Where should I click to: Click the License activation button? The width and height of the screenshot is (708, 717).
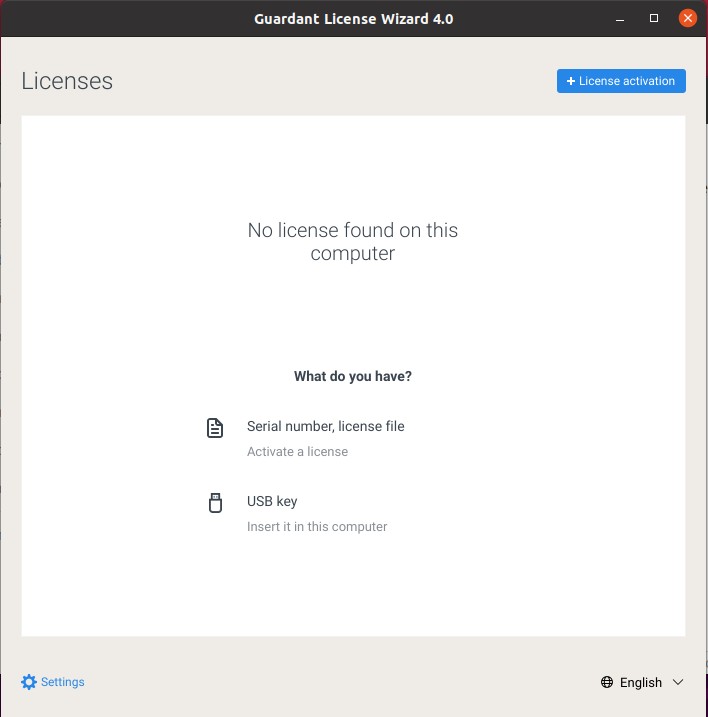click(621, 81)
